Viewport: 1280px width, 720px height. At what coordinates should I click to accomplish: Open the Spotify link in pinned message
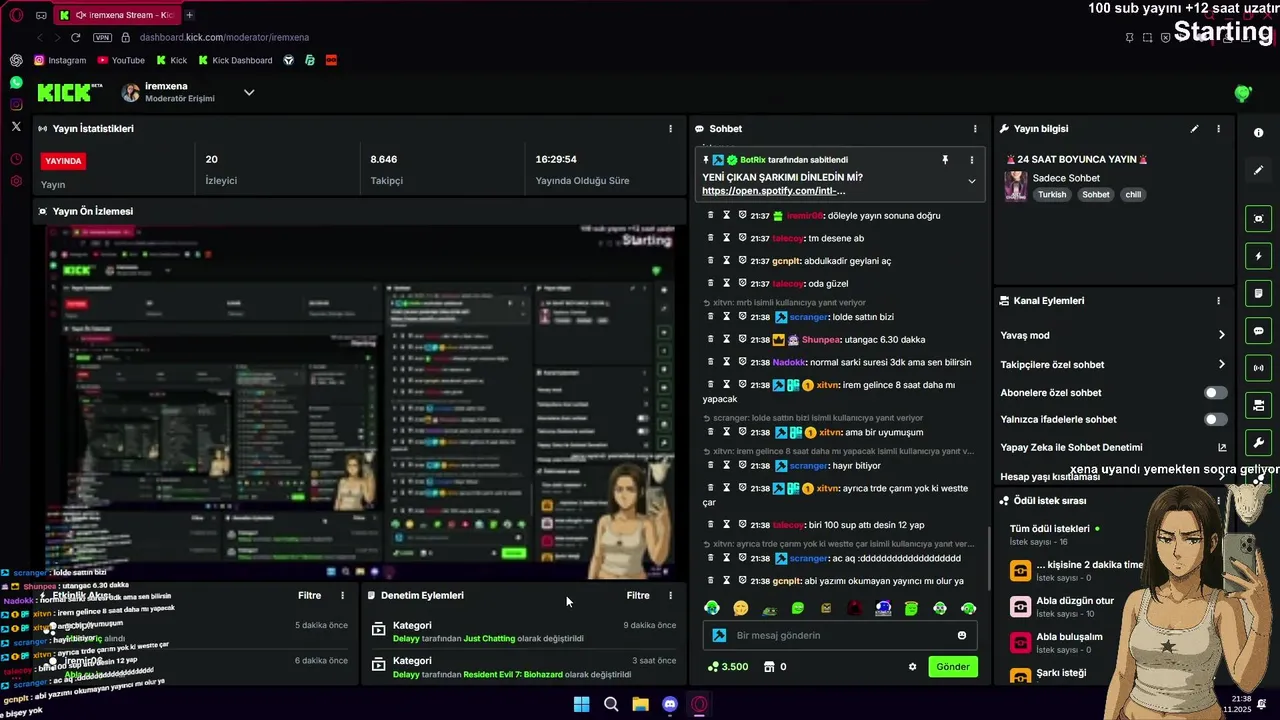(773, 191)
